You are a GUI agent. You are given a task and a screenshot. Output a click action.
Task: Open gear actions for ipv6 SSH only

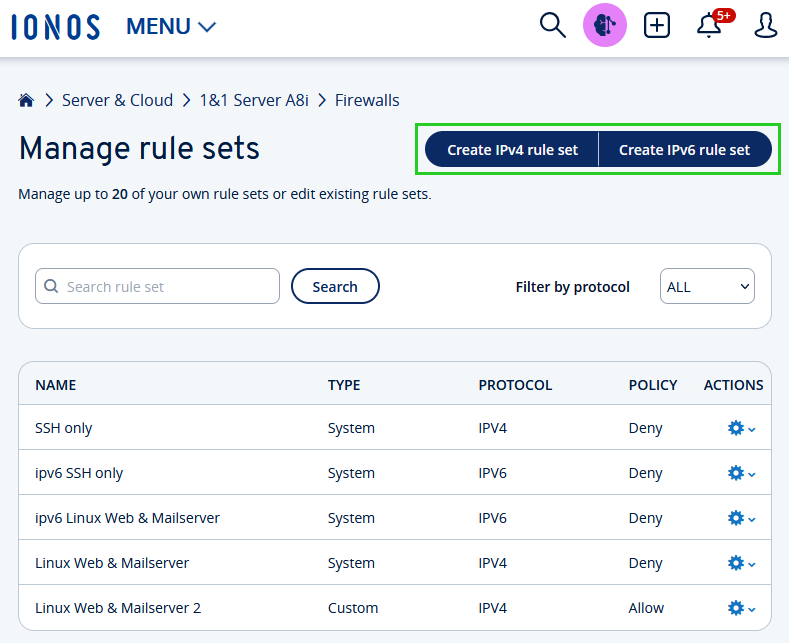[740, 473]
